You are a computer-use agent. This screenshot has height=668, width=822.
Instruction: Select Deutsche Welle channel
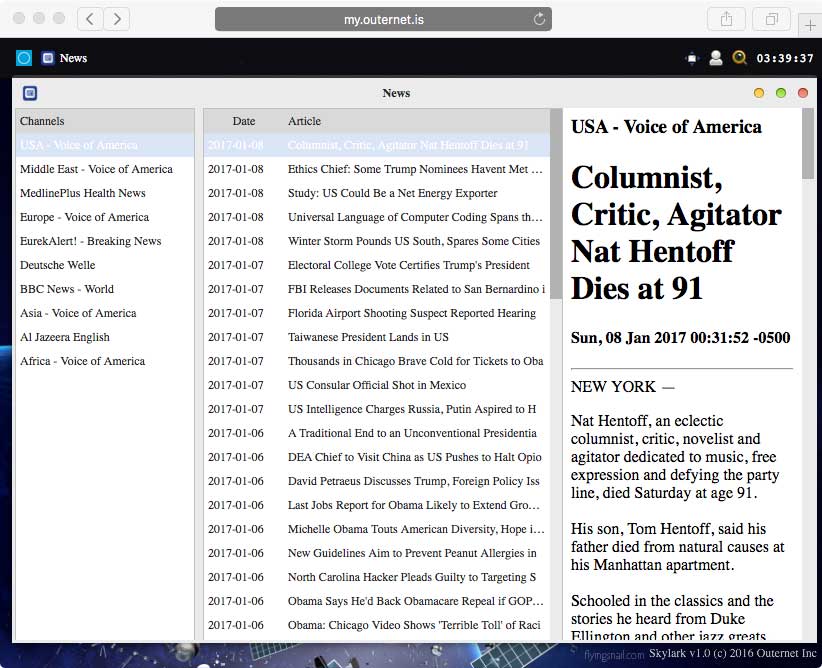(x=105, y=265)
